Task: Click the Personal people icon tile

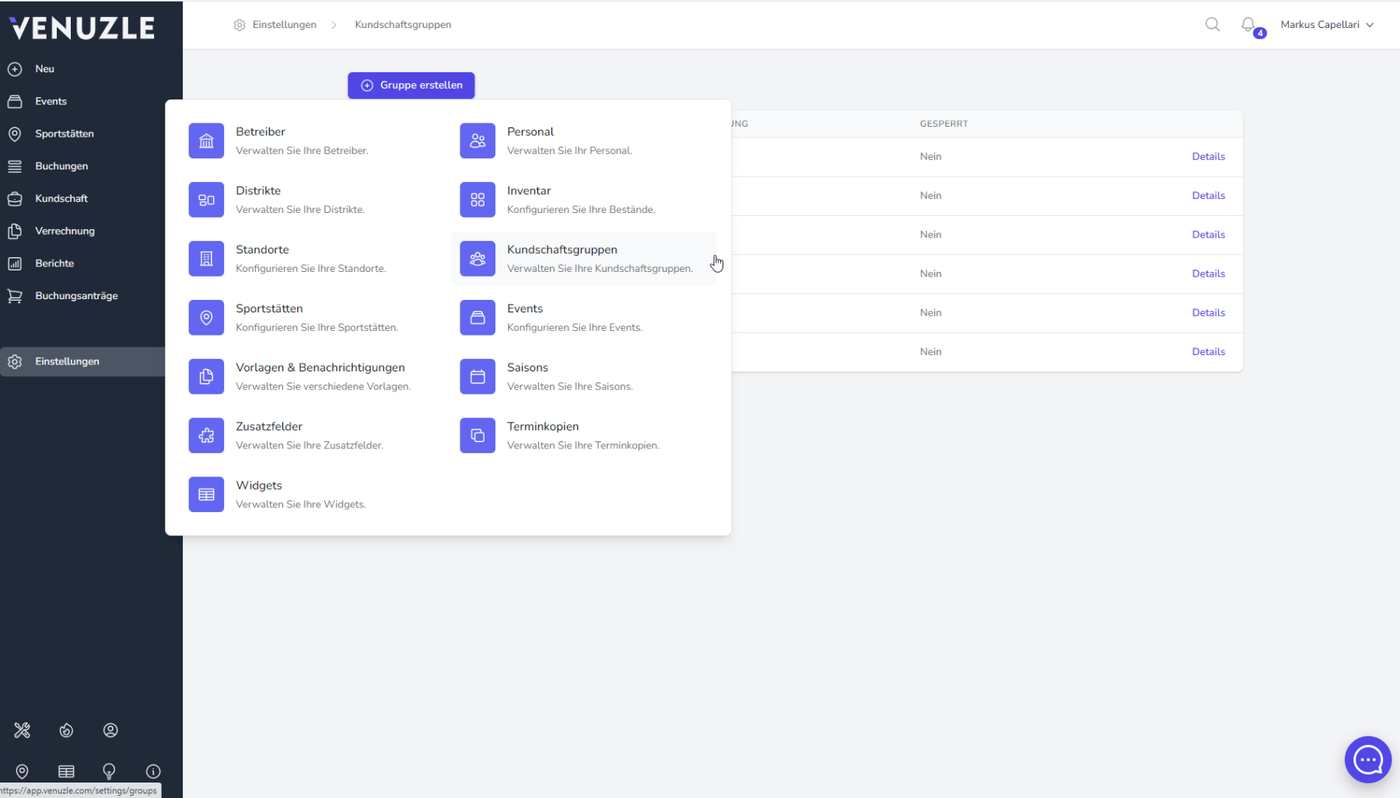Action: 477,141
